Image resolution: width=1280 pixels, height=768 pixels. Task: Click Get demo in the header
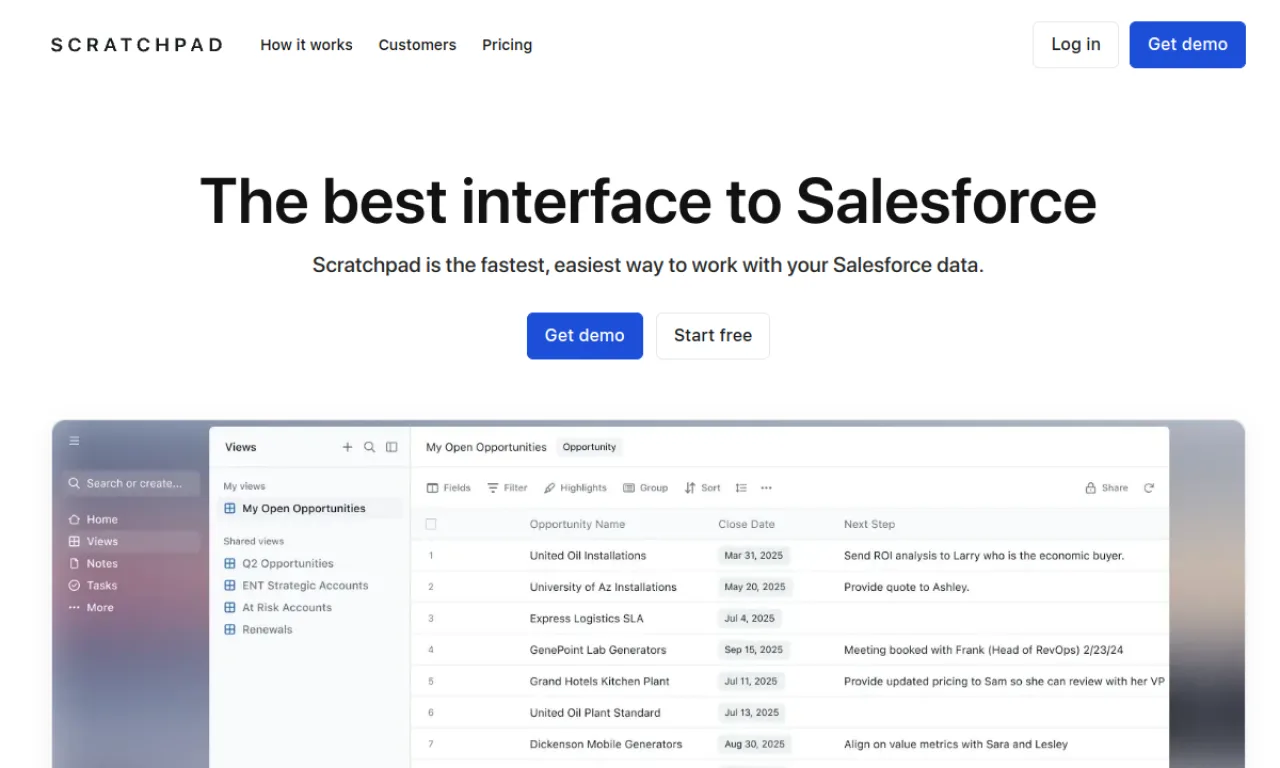pos(1188,45)
